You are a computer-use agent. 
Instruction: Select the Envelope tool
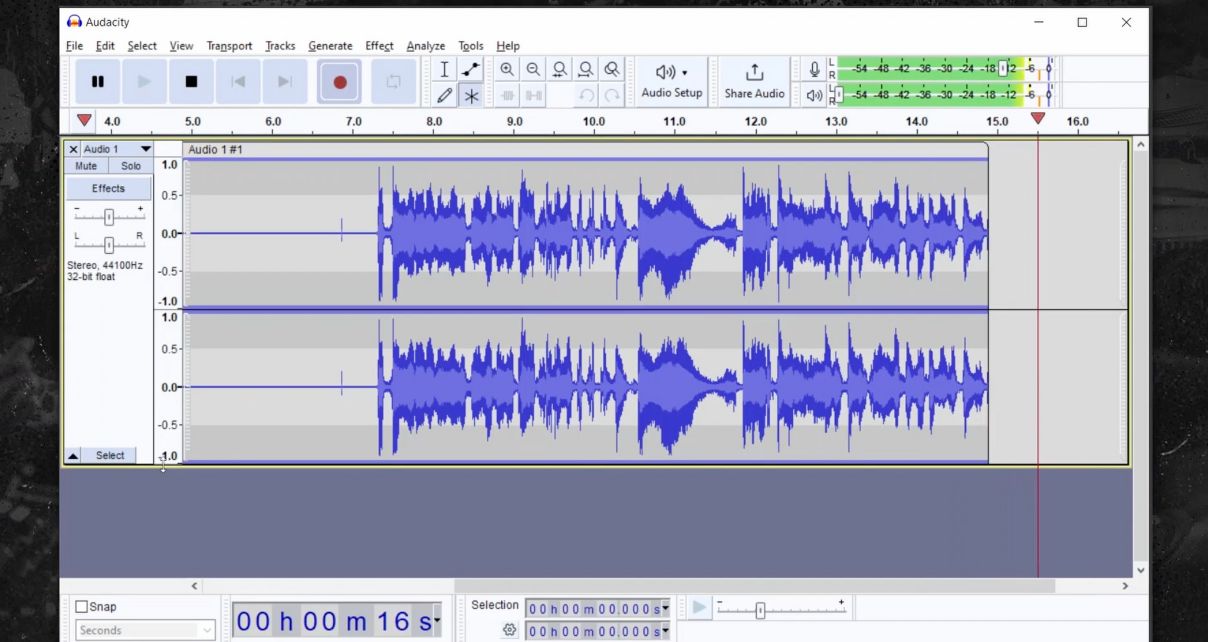(x=468, y=69)
